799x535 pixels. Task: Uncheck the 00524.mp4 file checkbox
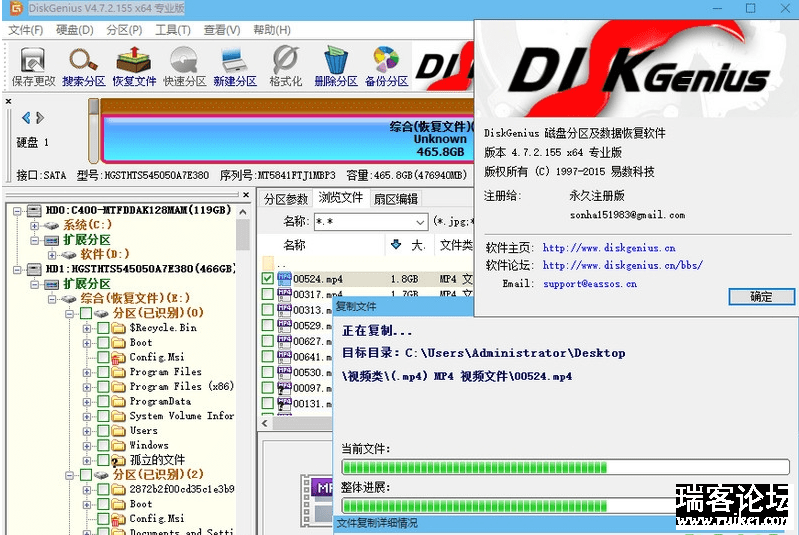(268, 279)
